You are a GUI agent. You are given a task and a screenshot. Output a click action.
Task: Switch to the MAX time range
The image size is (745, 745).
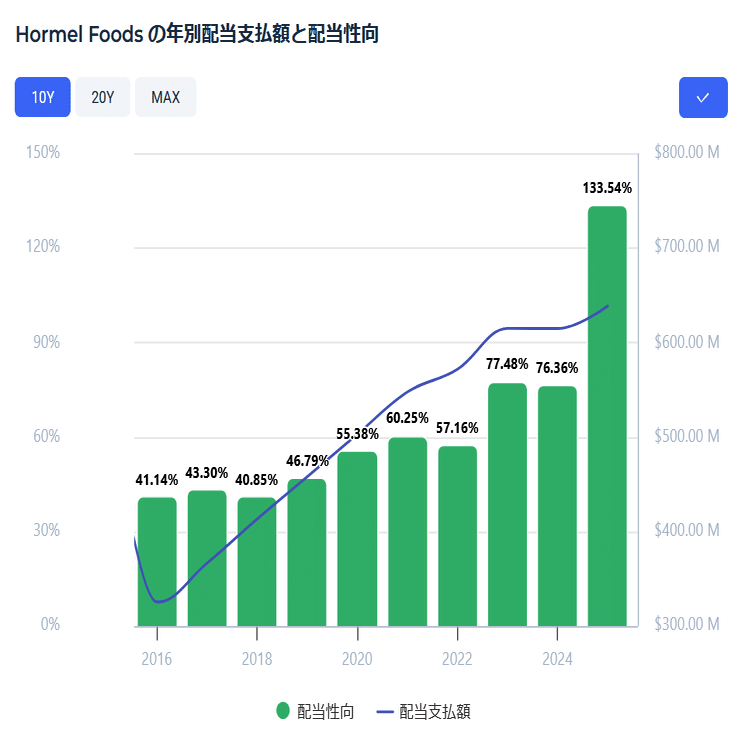tap(165, 97)
